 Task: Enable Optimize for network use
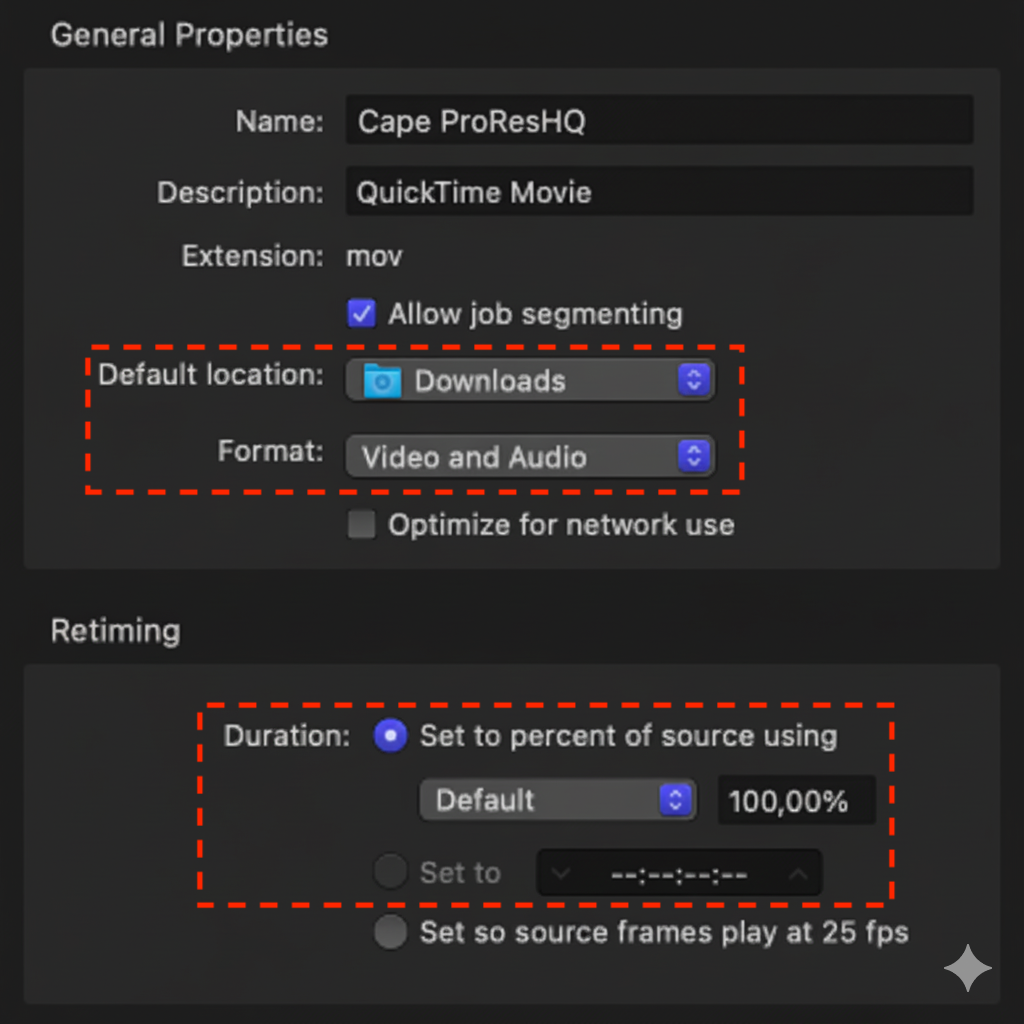[360, 524]
